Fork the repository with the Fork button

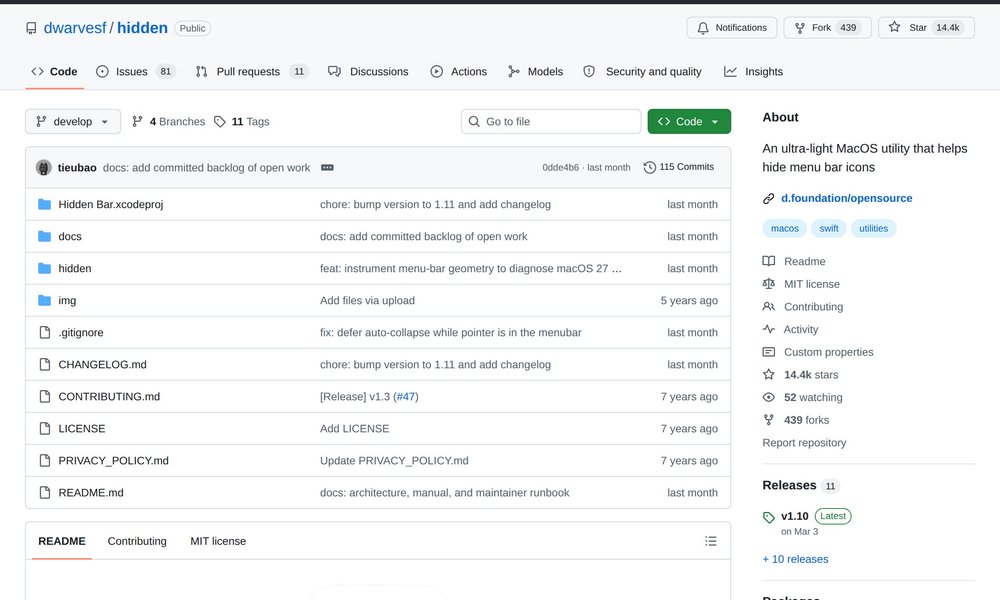[827, 27]
